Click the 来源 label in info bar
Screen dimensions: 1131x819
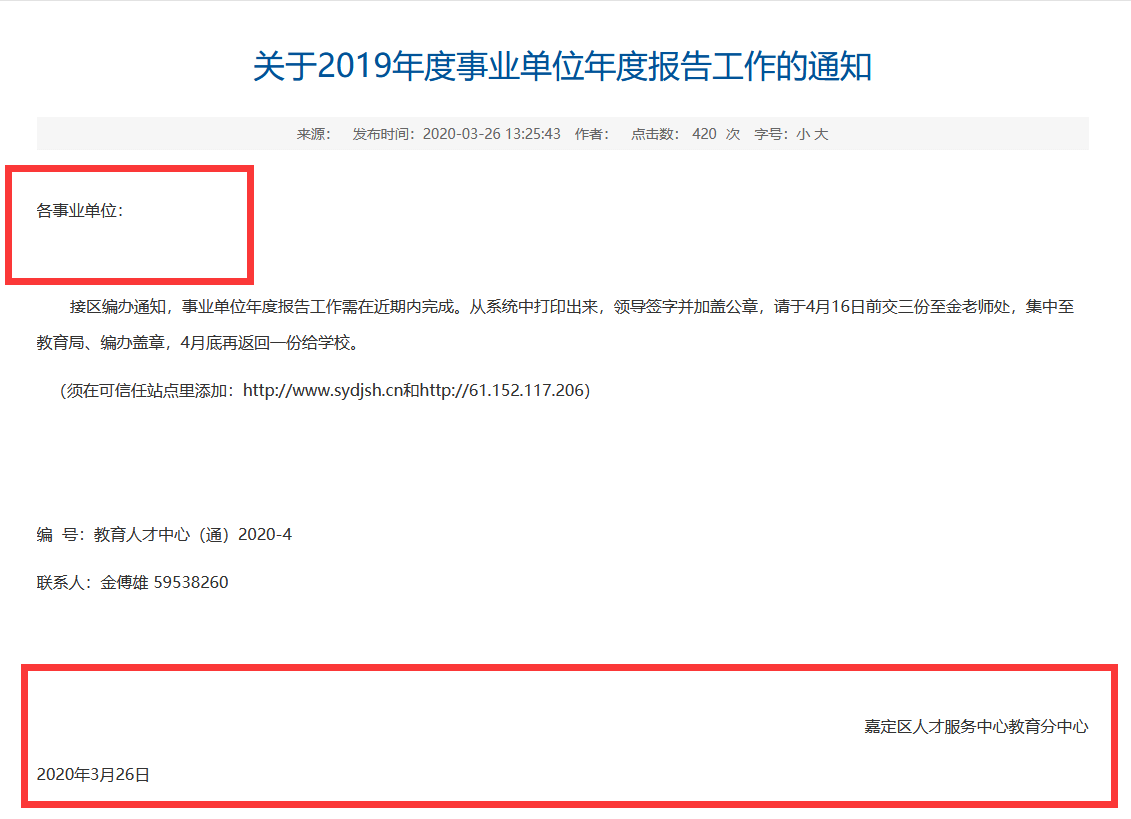tap(312, 134)
